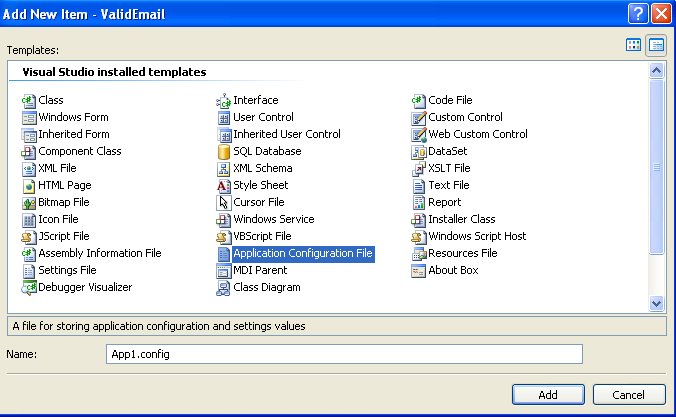Image resolution: width=676 pixels, height=417 pixels.
Task: Choose the Windows Form template icon
Action: [29, 117]
